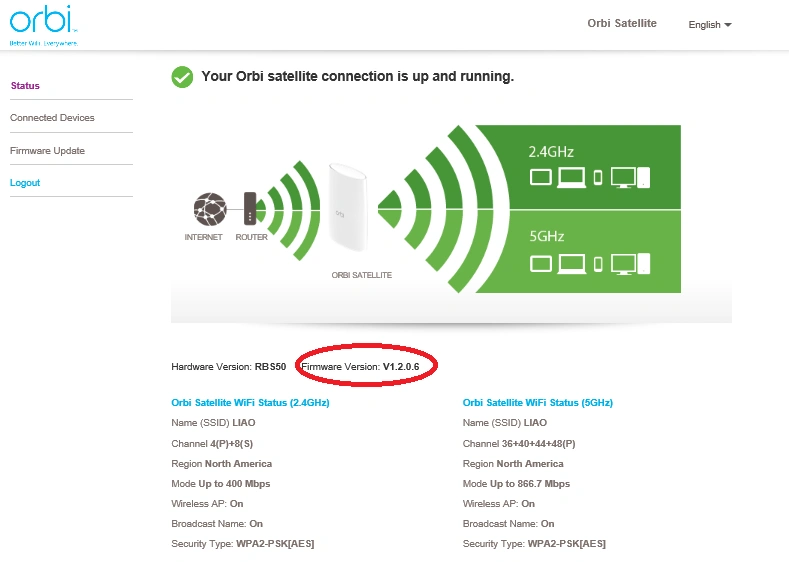Click the desktop computer icon under 2.4GHz
789x562 pixels.
(630, 178)
